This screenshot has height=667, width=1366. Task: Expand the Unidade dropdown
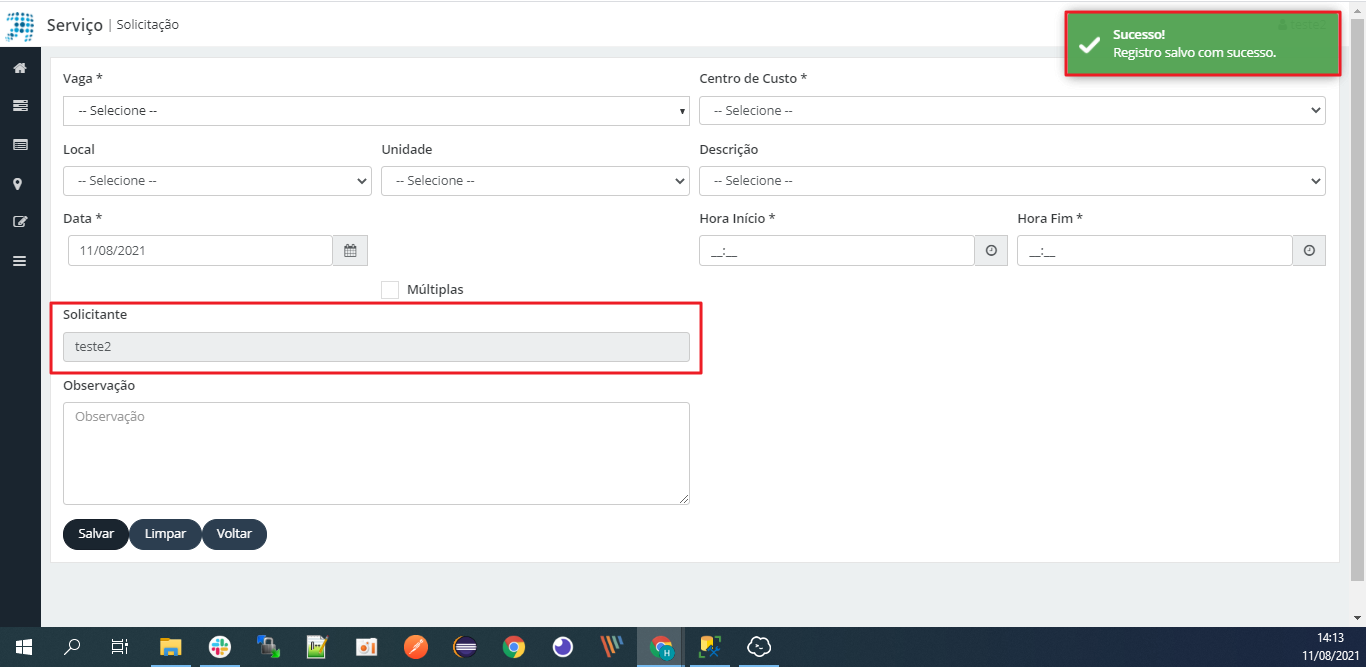point(535,181)
